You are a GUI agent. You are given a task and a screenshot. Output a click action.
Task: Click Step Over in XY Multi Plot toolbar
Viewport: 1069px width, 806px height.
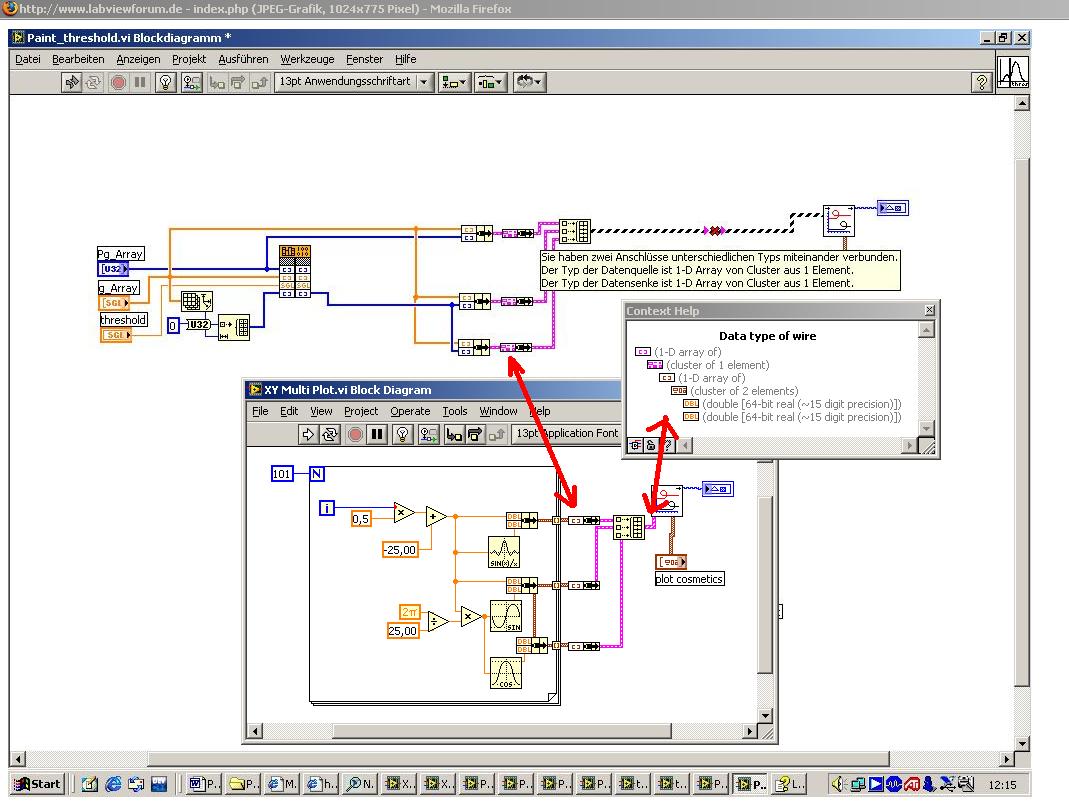[x=475, y=434]
